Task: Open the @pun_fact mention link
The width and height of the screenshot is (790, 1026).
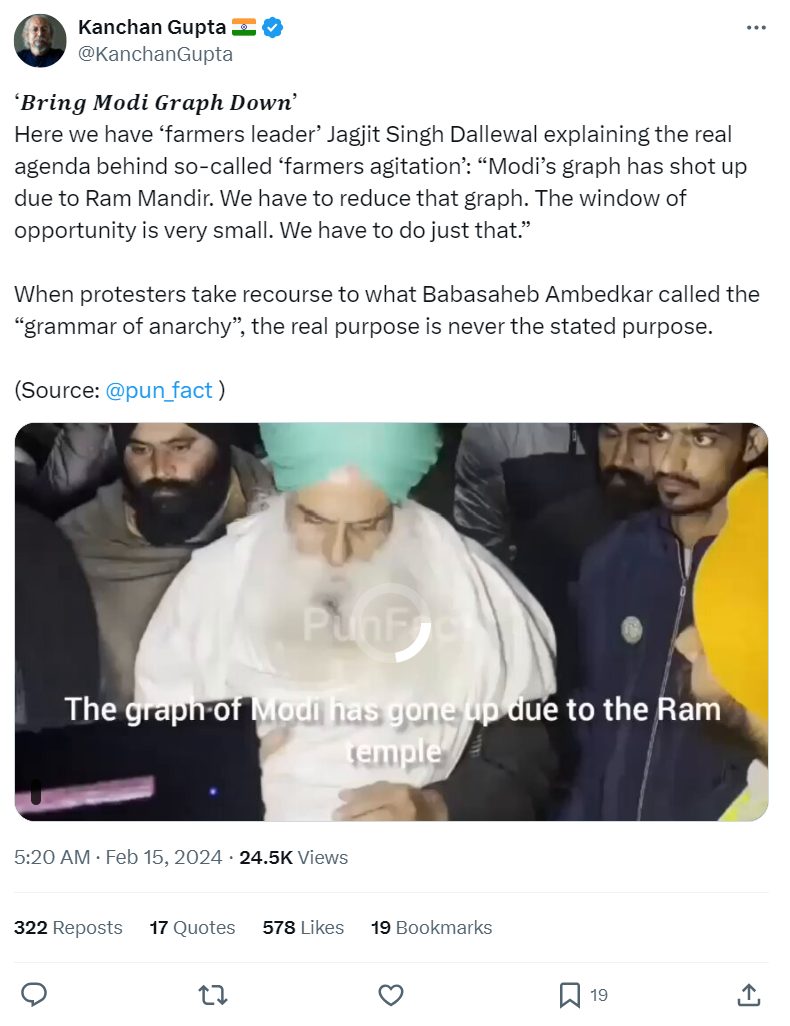Action: coord(158,390)
